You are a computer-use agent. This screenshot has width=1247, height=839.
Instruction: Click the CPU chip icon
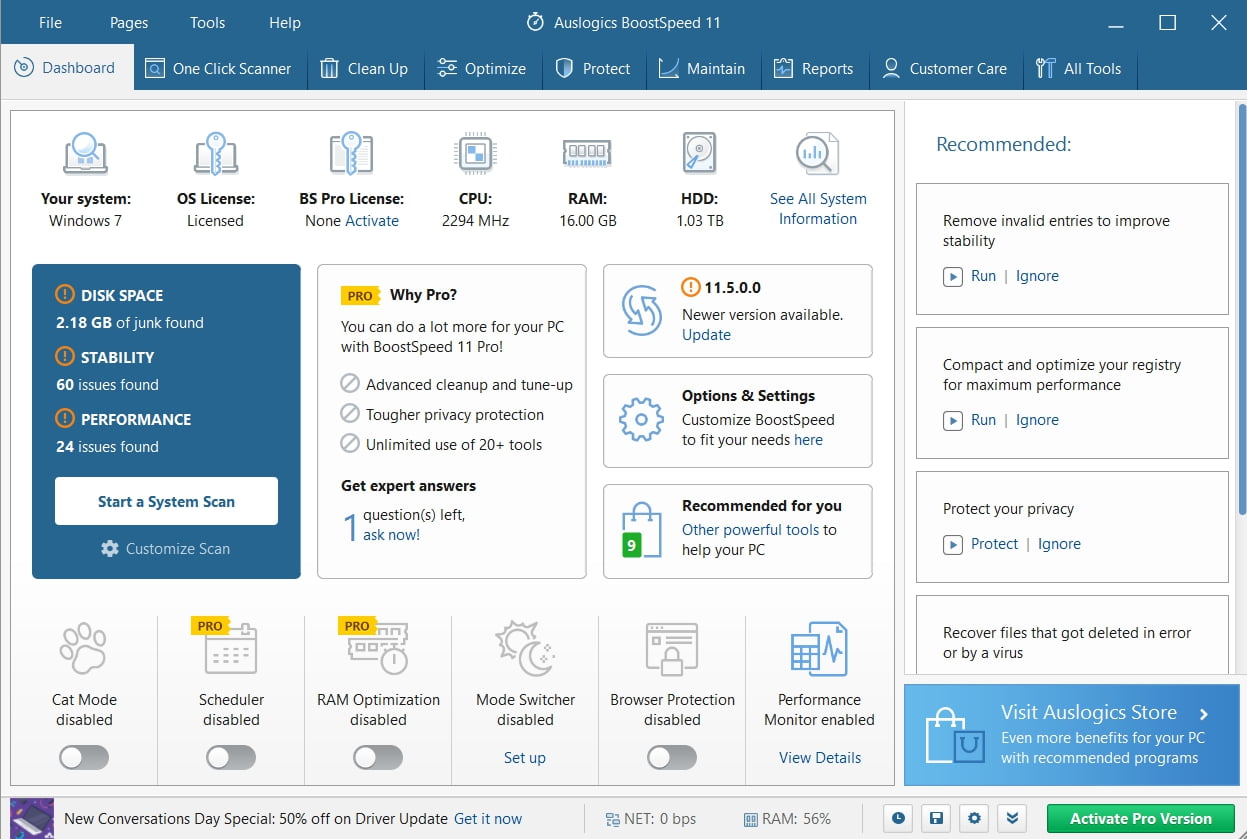click(x=475, y=154)
